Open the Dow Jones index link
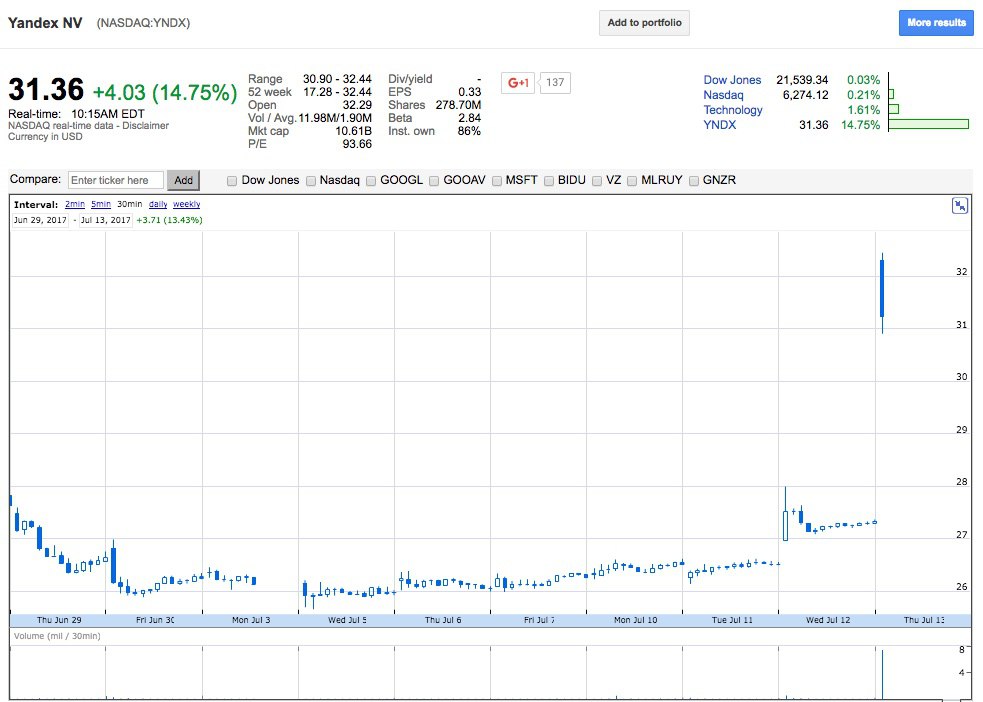The image size is (983, 702). 732,80
